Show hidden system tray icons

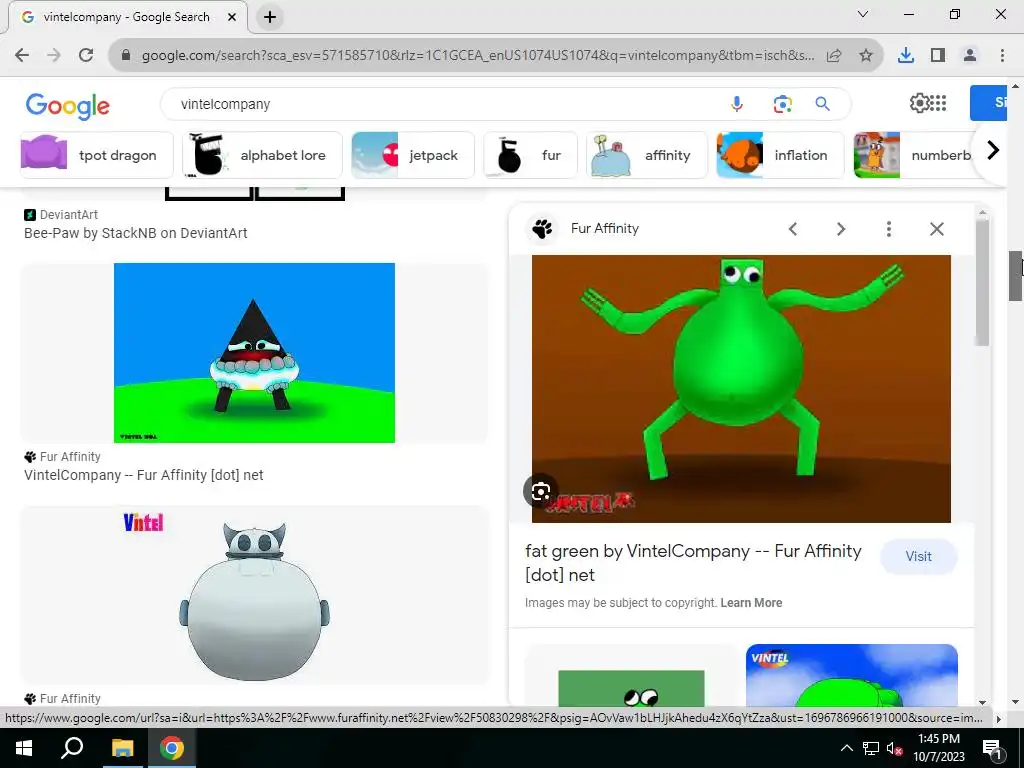click(846, 748)
